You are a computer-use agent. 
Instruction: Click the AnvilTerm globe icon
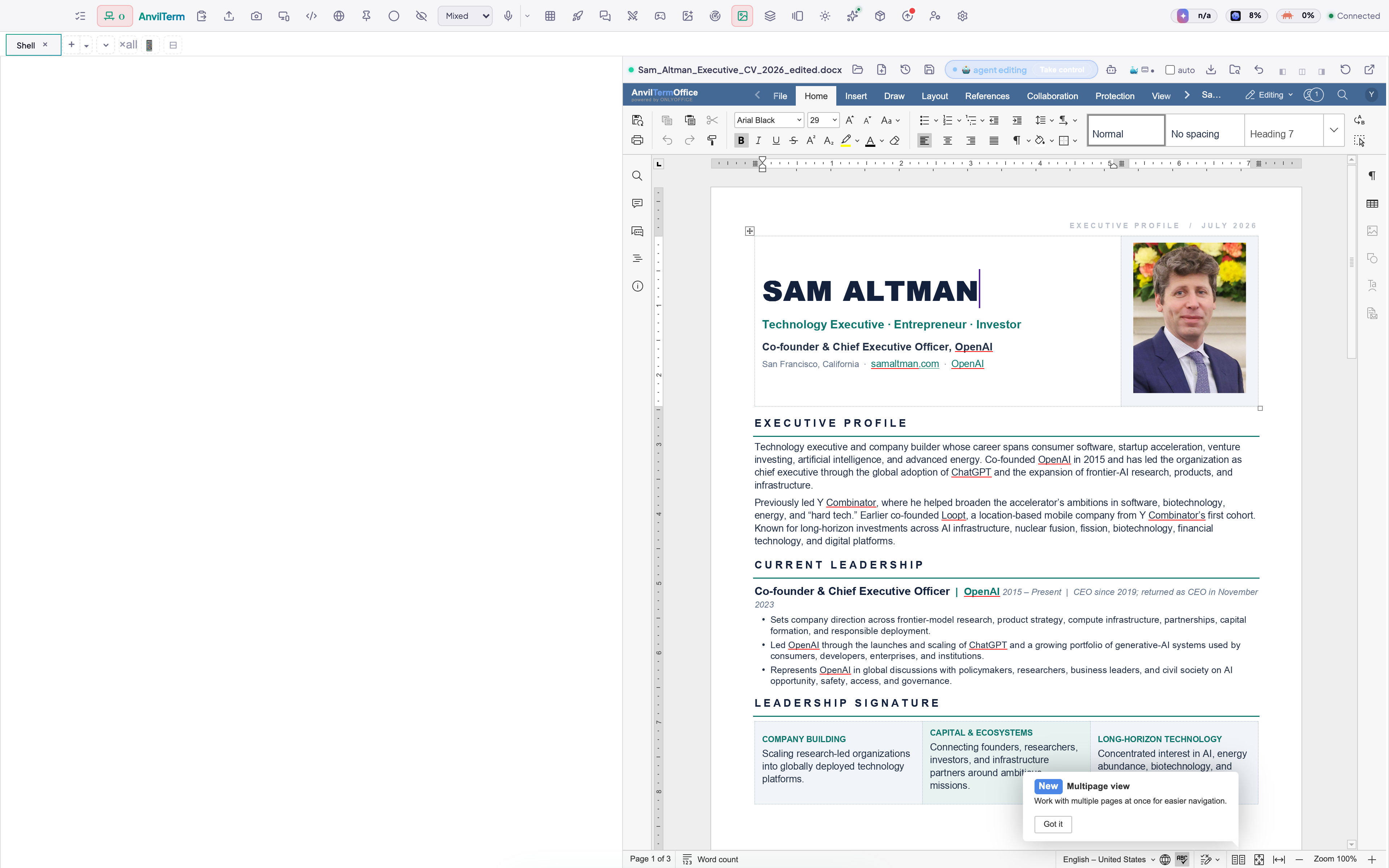(339, 16)
